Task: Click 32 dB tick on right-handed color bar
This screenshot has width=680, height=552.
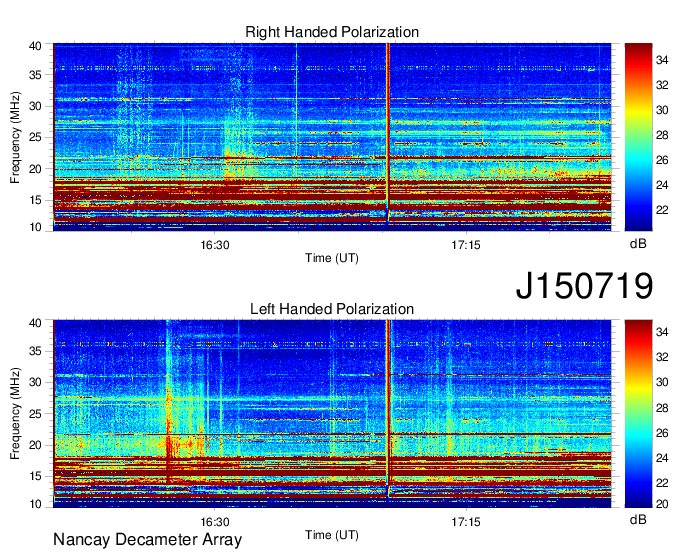Action: (662, 85)
